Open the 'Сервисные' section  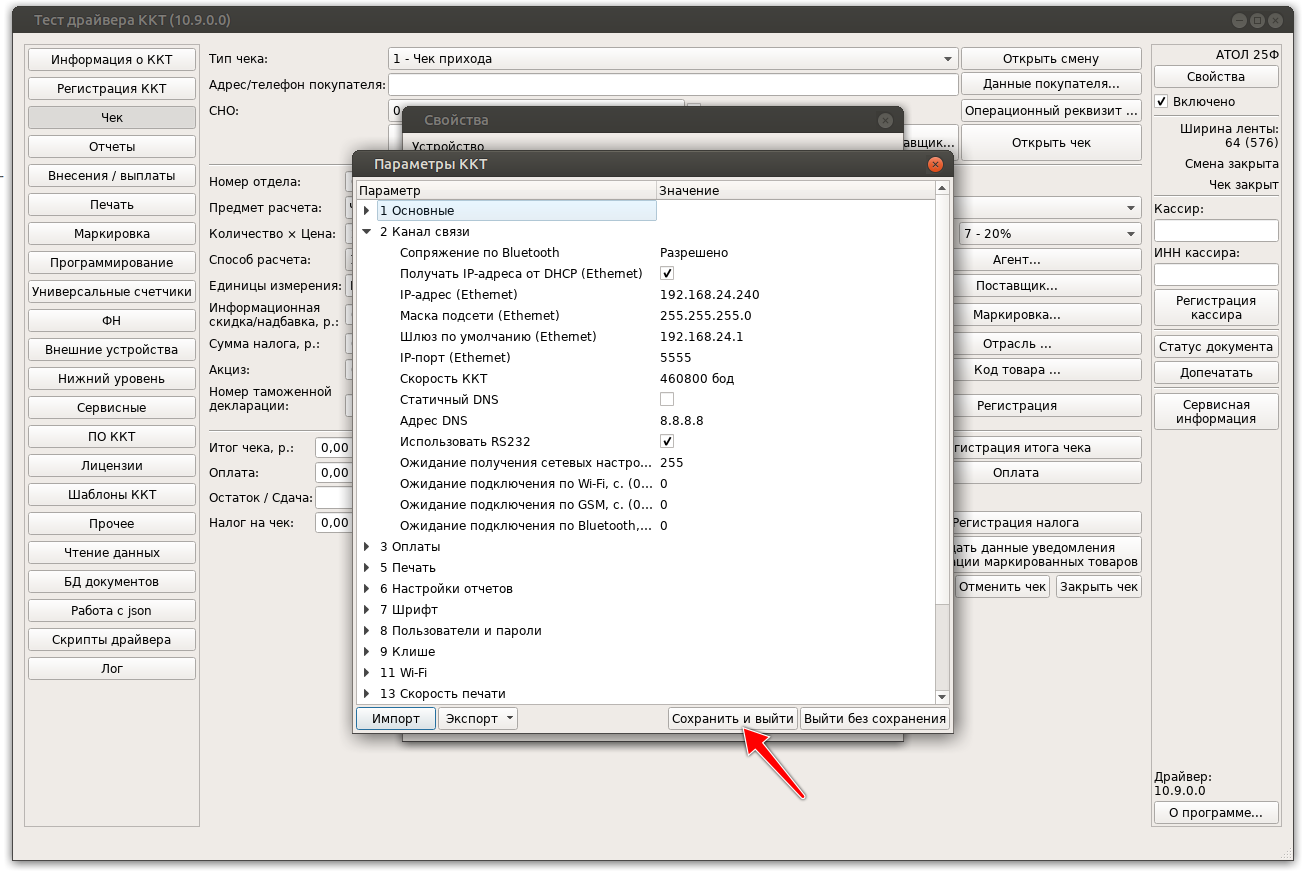[112, 407]
